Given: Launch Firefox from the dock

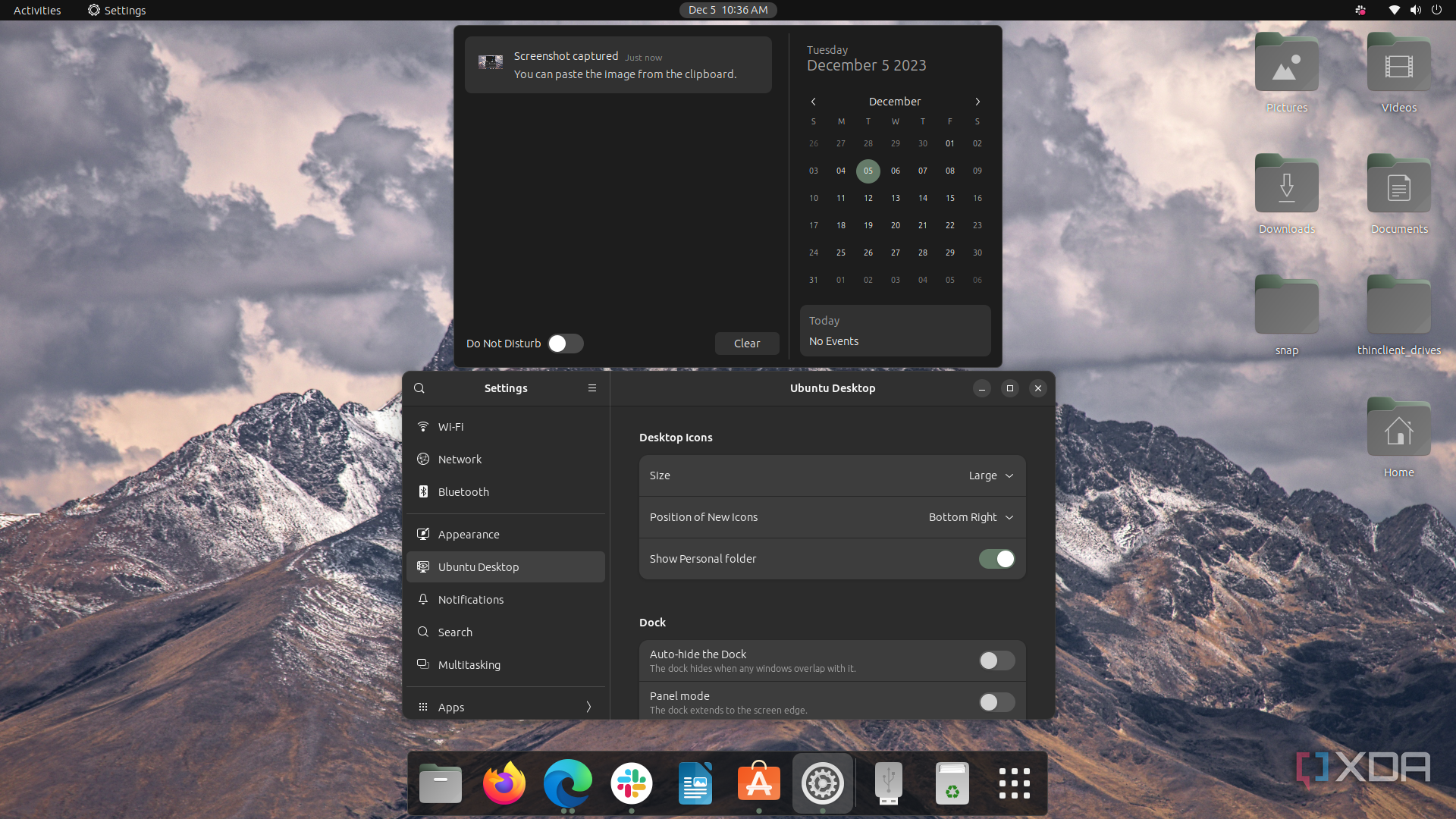Looking at the screenshot, I should 504,783.
